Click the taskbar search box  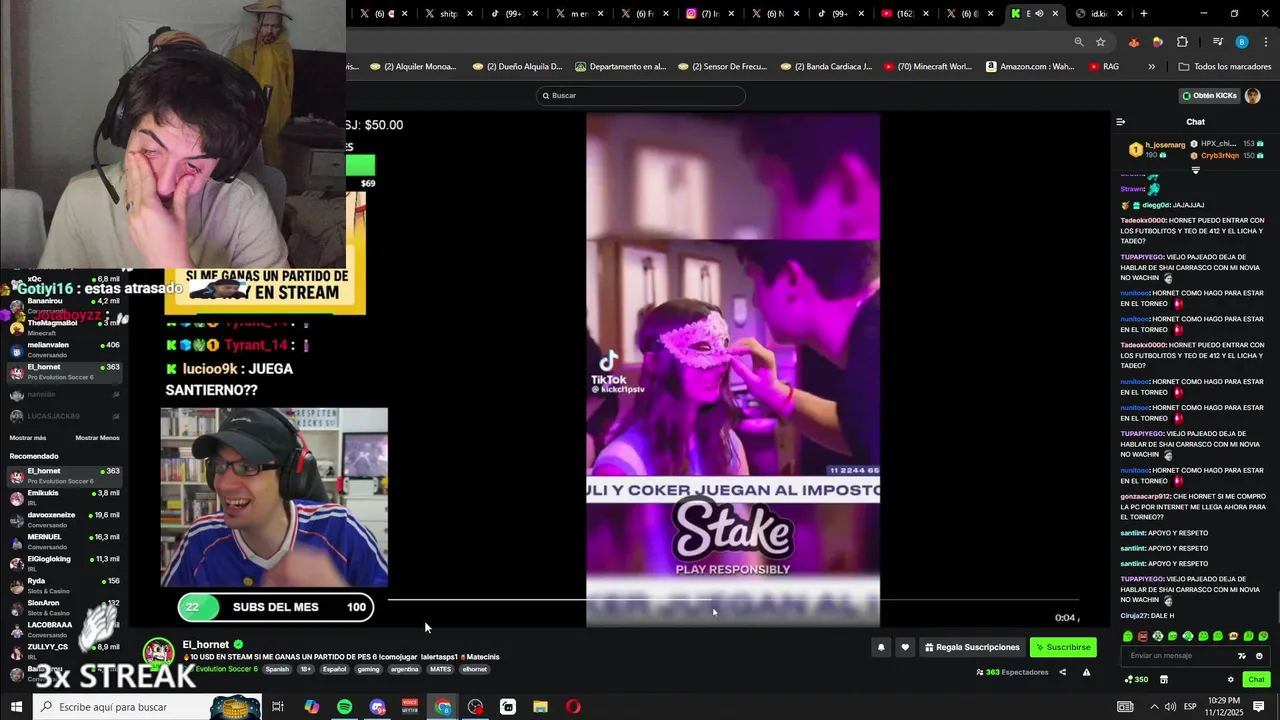click(x=146, y=707)
